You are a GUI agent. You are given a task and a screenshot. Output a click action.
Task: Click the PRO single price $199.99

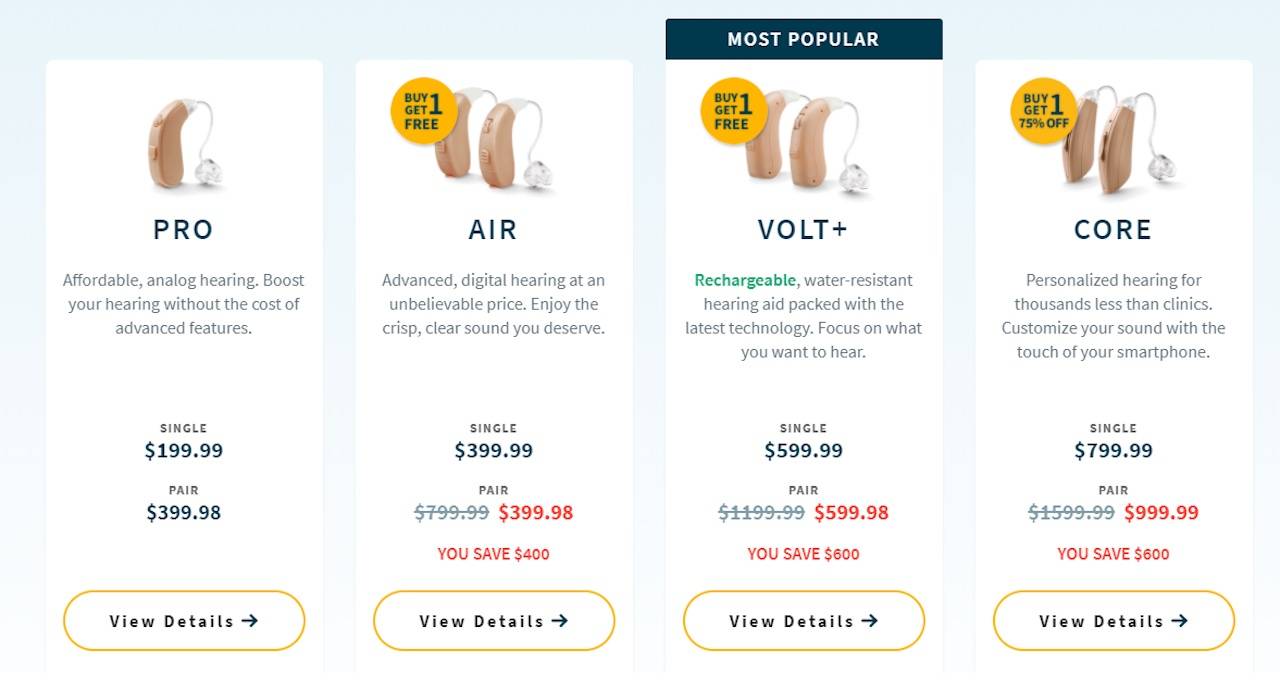[x=184, y=450]
